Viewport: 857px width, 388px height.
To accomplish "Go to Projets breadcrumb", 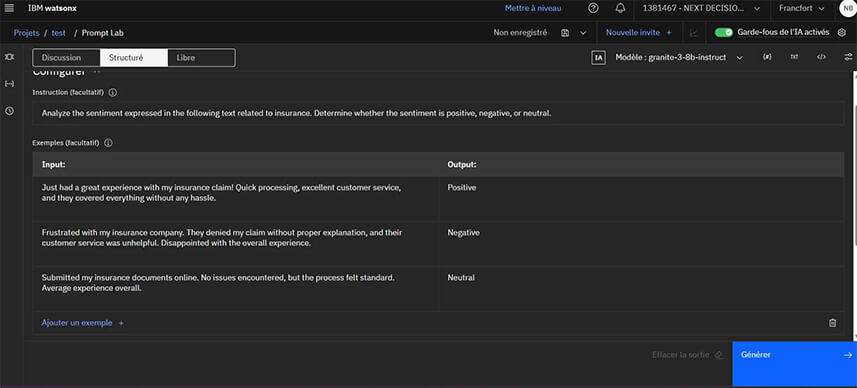I will pyautogui.click(x=26, y=33).
